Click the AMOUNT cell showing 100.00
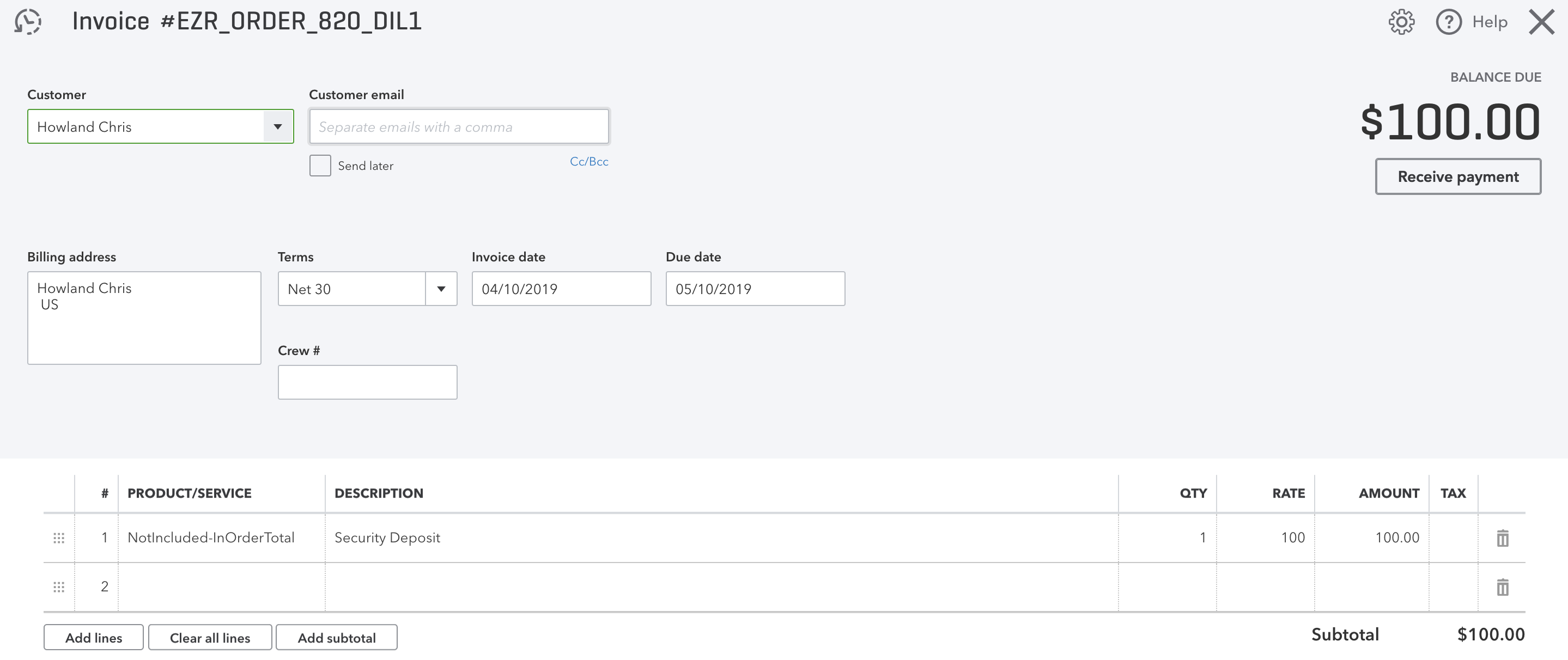 [x=1371, y=537]
